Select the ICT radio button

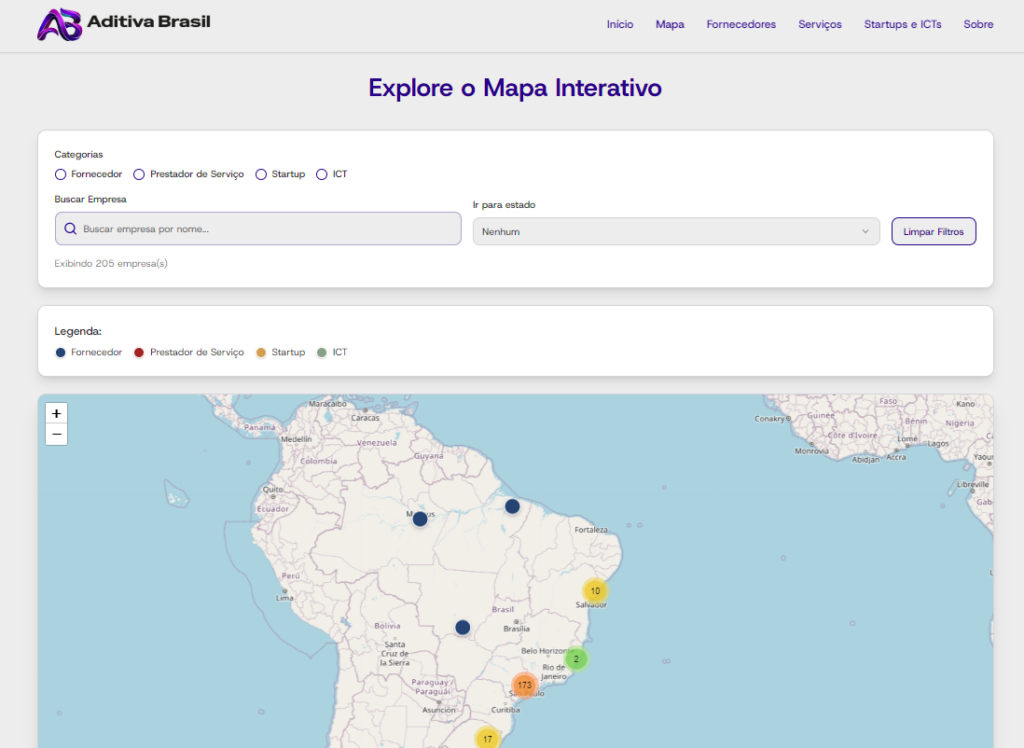[322, 174]
